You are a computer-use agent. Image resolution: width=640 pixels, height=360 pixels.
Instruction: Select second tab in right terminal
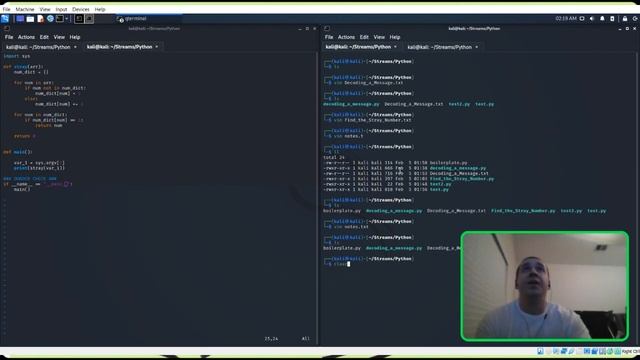coord(442,47)
